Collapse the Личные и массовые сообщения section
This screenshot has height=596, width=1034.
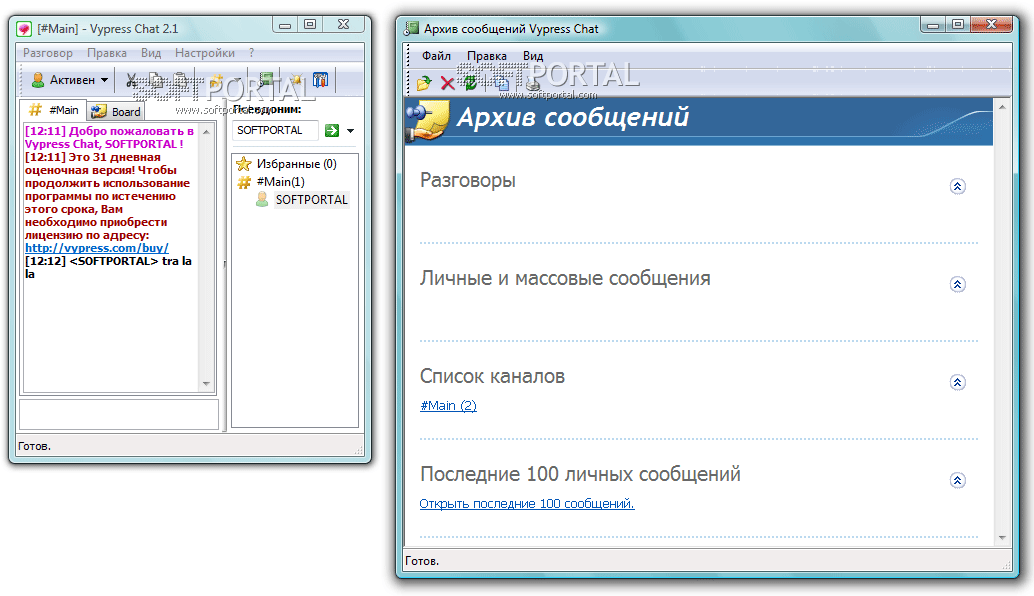point(958,284)
